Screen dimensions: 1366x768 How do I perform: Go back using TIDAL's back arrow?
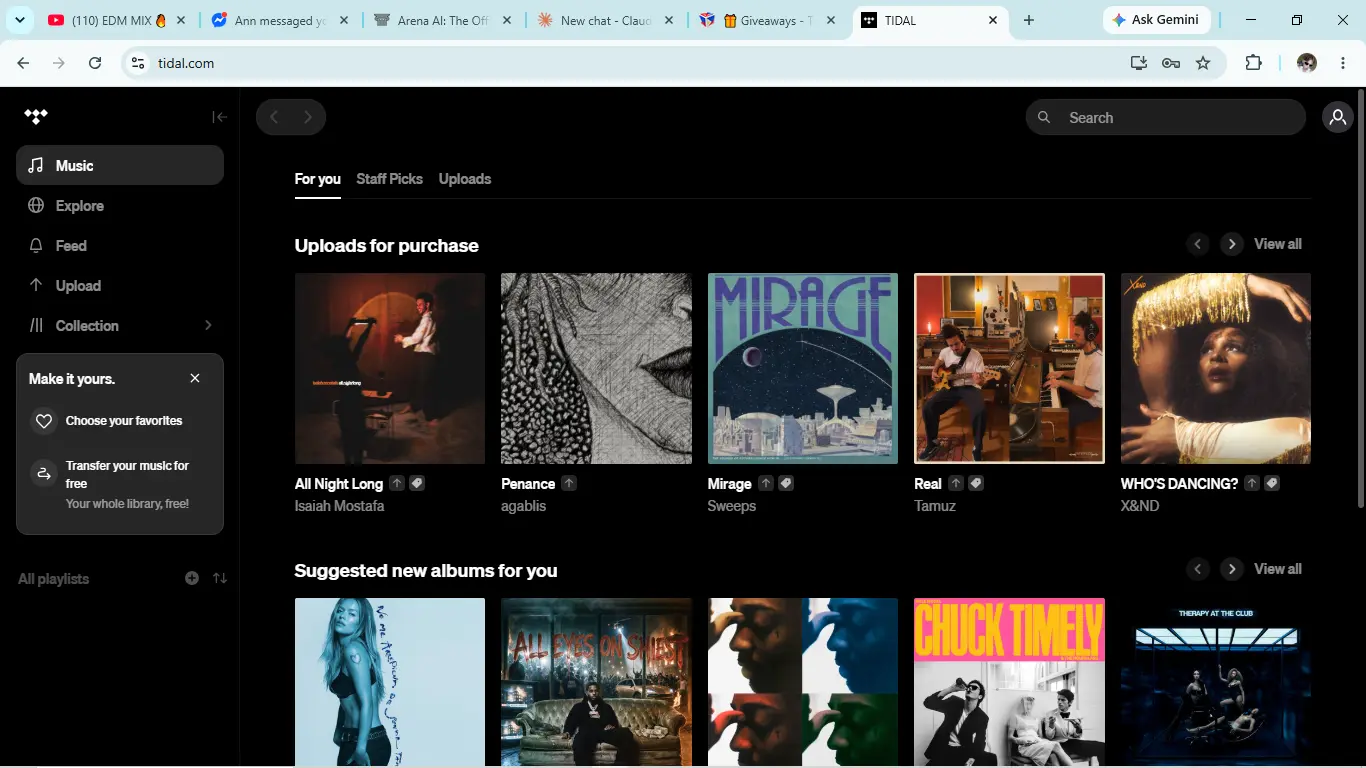click(x=274, y=117)
